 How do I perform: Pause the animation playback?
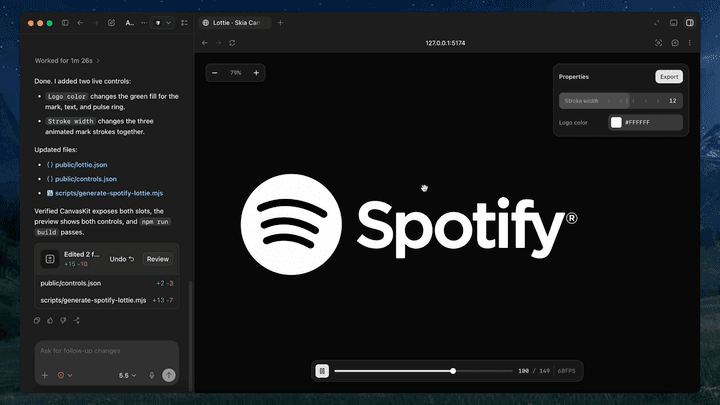[322, 371]
